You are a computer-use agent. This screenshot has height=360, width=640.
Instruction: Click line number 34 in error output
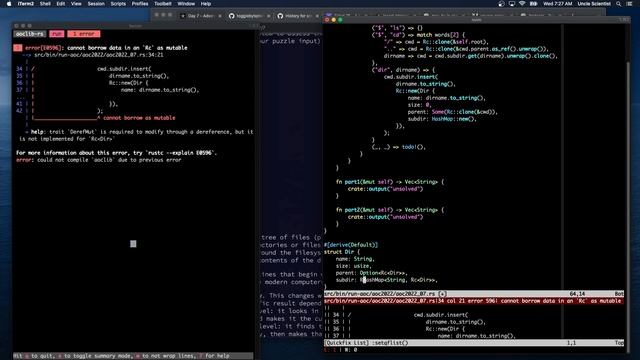pyautogui.click(x=19, y=69)
